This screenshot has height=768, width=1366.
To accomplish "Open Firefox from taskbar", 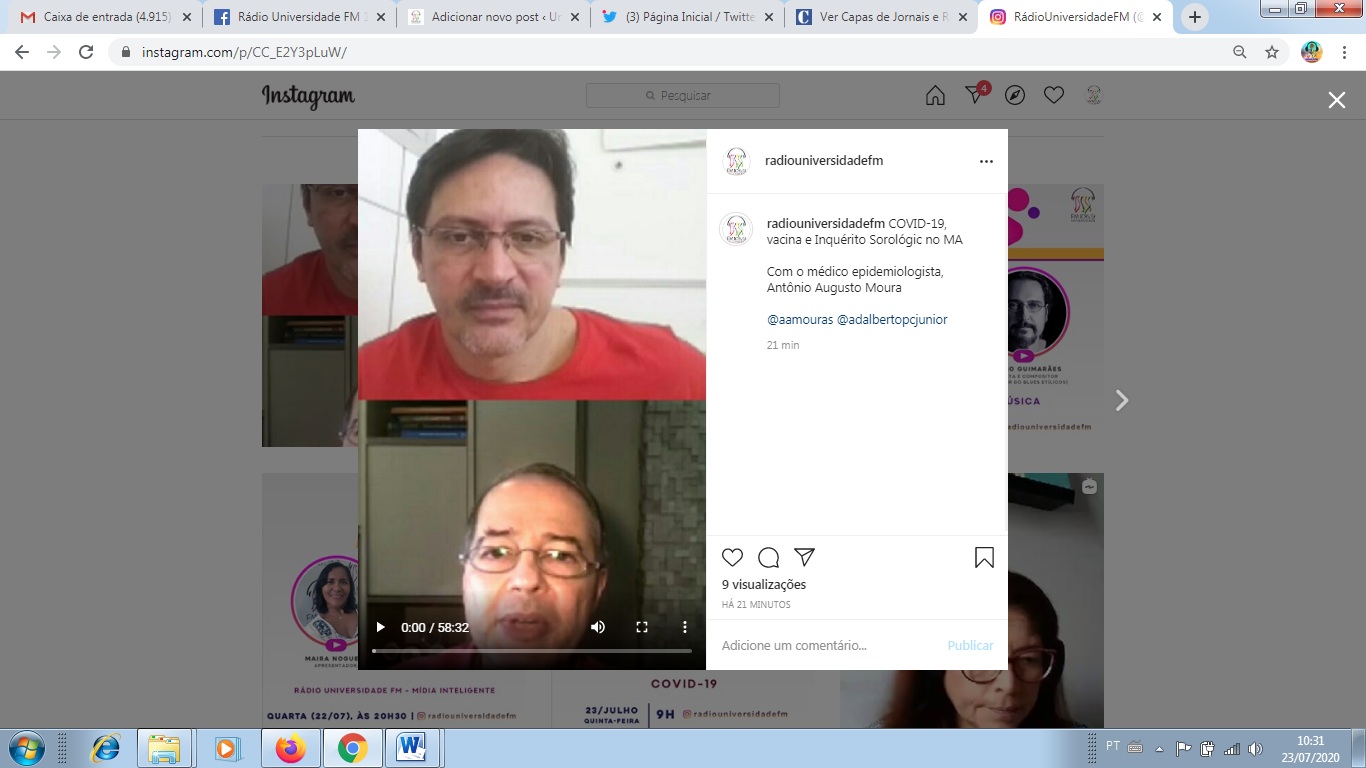I will [x=291, y=748].
